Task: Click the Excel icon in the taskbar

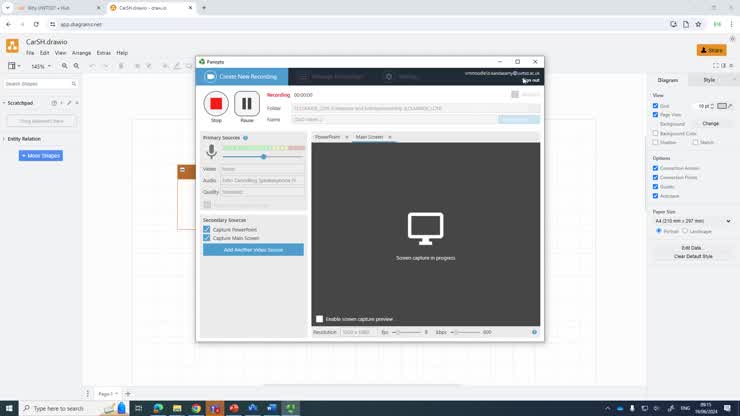Action: [291, 408]
